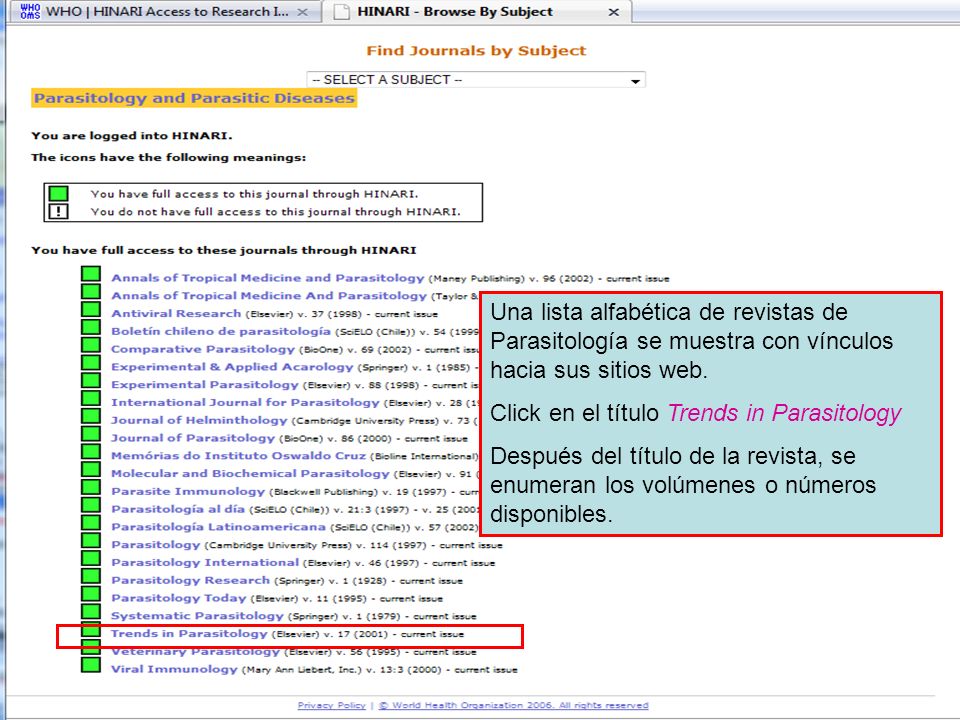
Task: Click green access icon beside Parasitology Research
Action: (91, 576)
